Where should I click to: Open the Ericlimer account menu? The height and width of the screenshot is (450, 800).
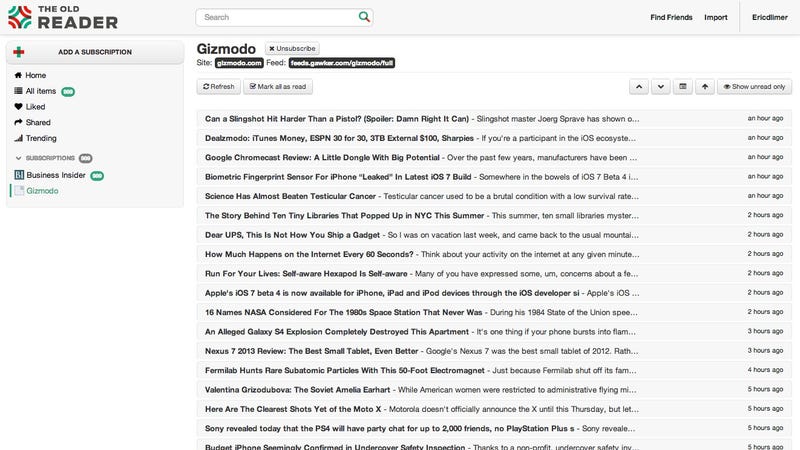(x=770, y=17)
